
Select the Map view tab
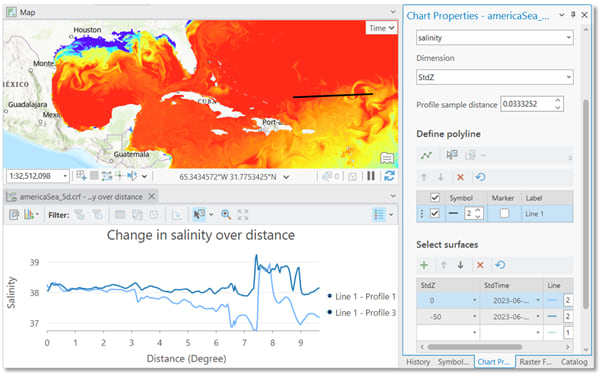21,12
